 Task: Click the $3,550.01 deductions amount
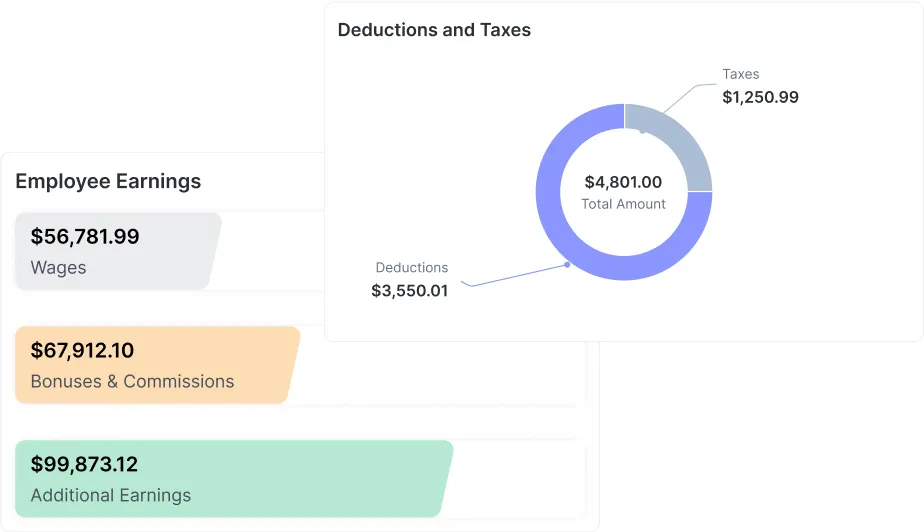410,291
